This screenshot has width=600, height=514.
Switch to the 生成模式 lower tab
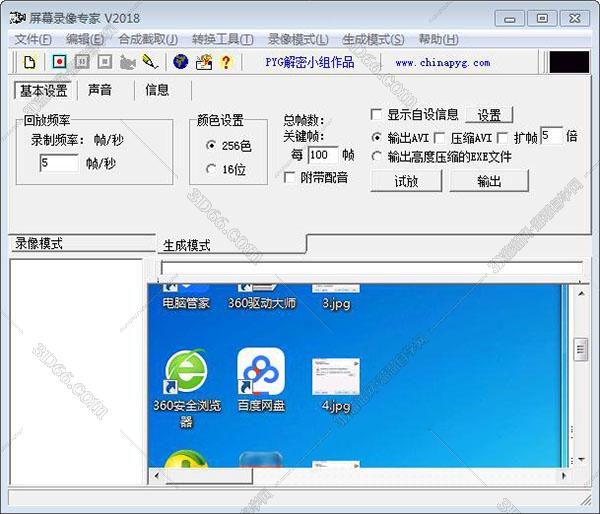point(231,245)
